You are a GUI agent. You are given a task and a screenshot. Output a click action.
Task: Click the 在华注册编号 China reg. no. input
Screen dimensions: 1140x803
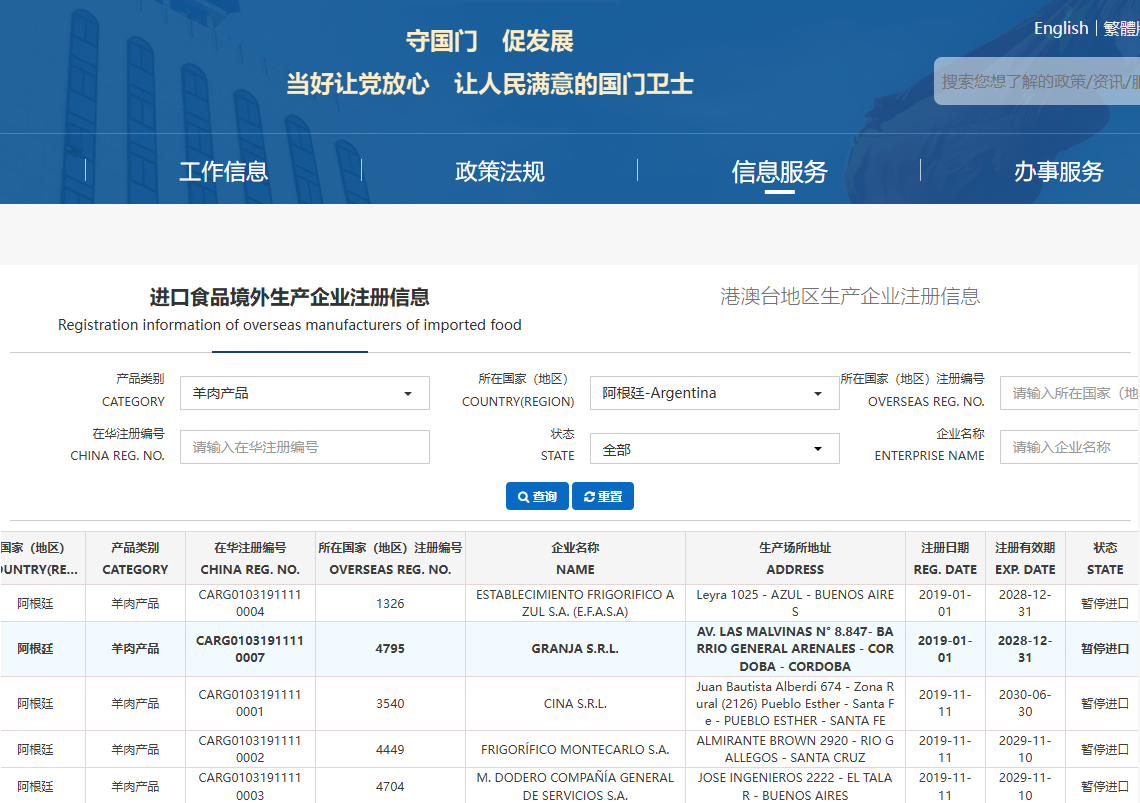tap(304, 447)
